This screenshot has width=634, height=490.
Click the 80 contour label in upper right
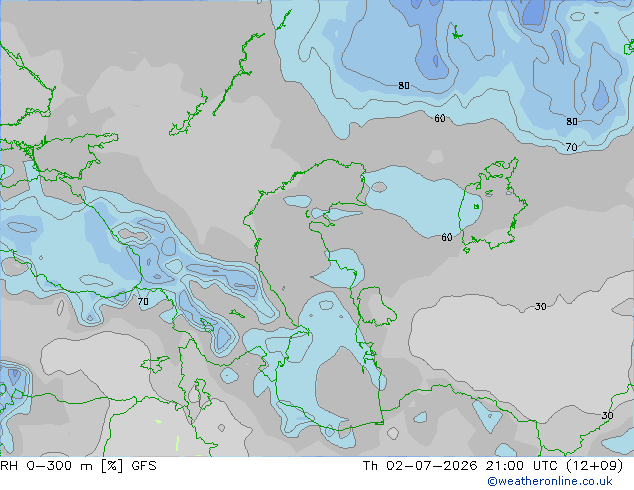pyautogui.click(x=571, y=122)
